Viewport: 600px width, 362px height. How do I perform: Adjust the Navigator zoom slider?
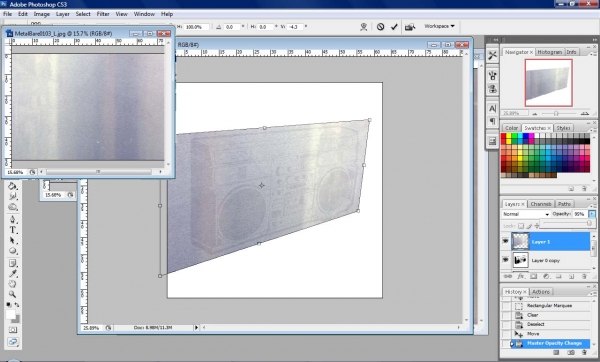(x=556, y=113)
